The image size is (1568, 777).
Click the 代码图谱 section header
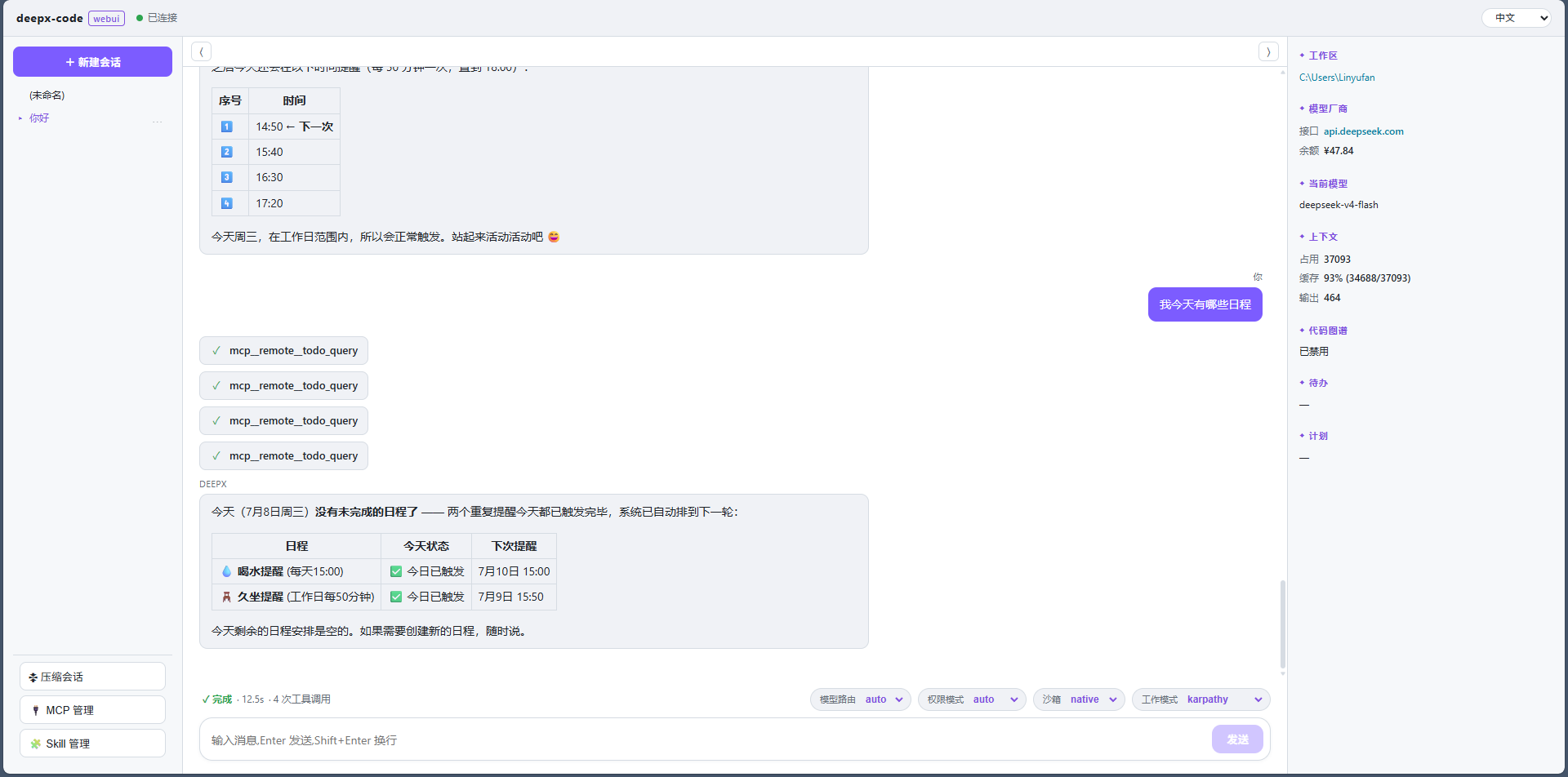[1328, 331]
